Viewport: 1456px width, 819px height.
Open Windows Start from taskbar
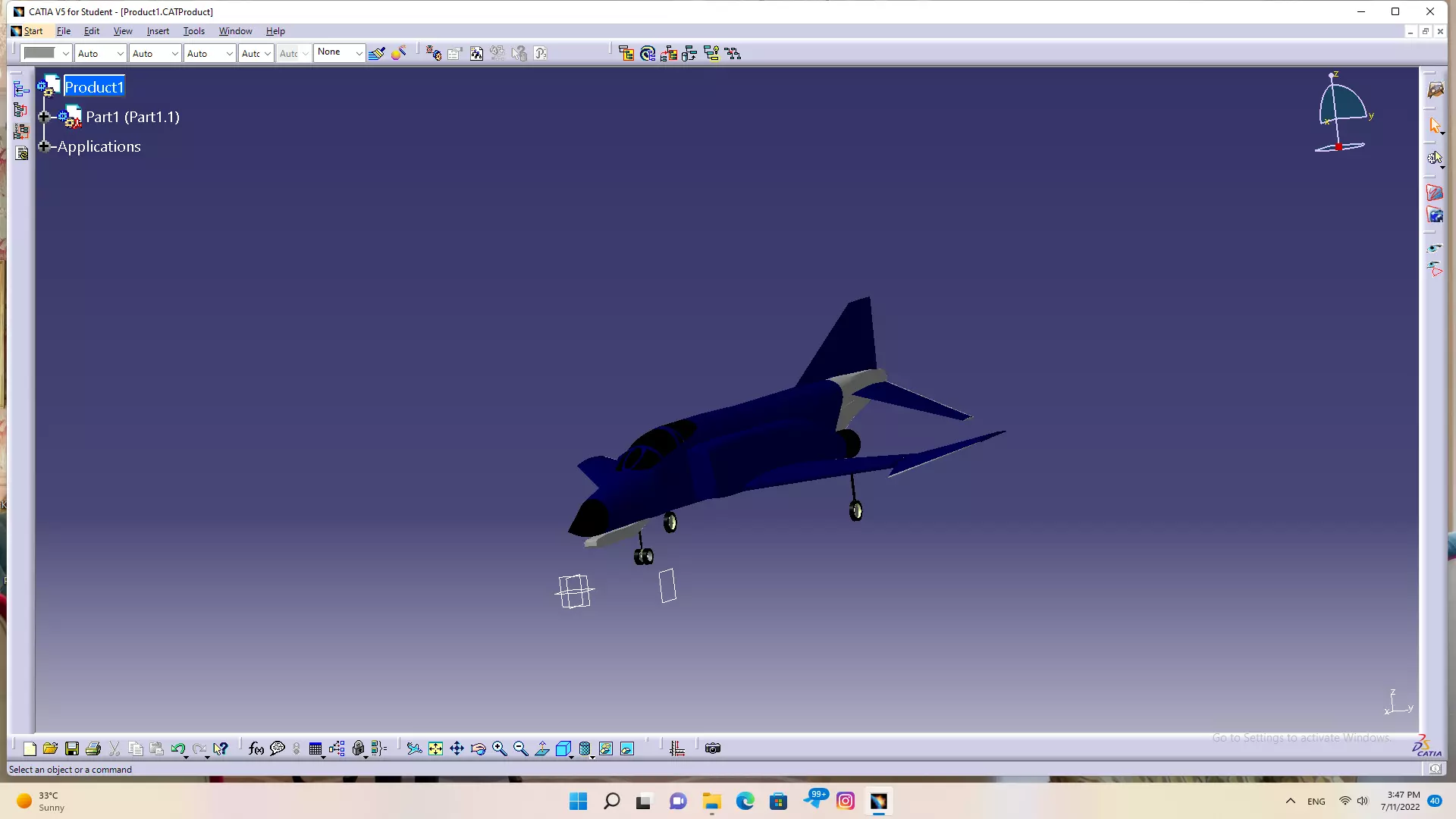[x=578, y=802]
